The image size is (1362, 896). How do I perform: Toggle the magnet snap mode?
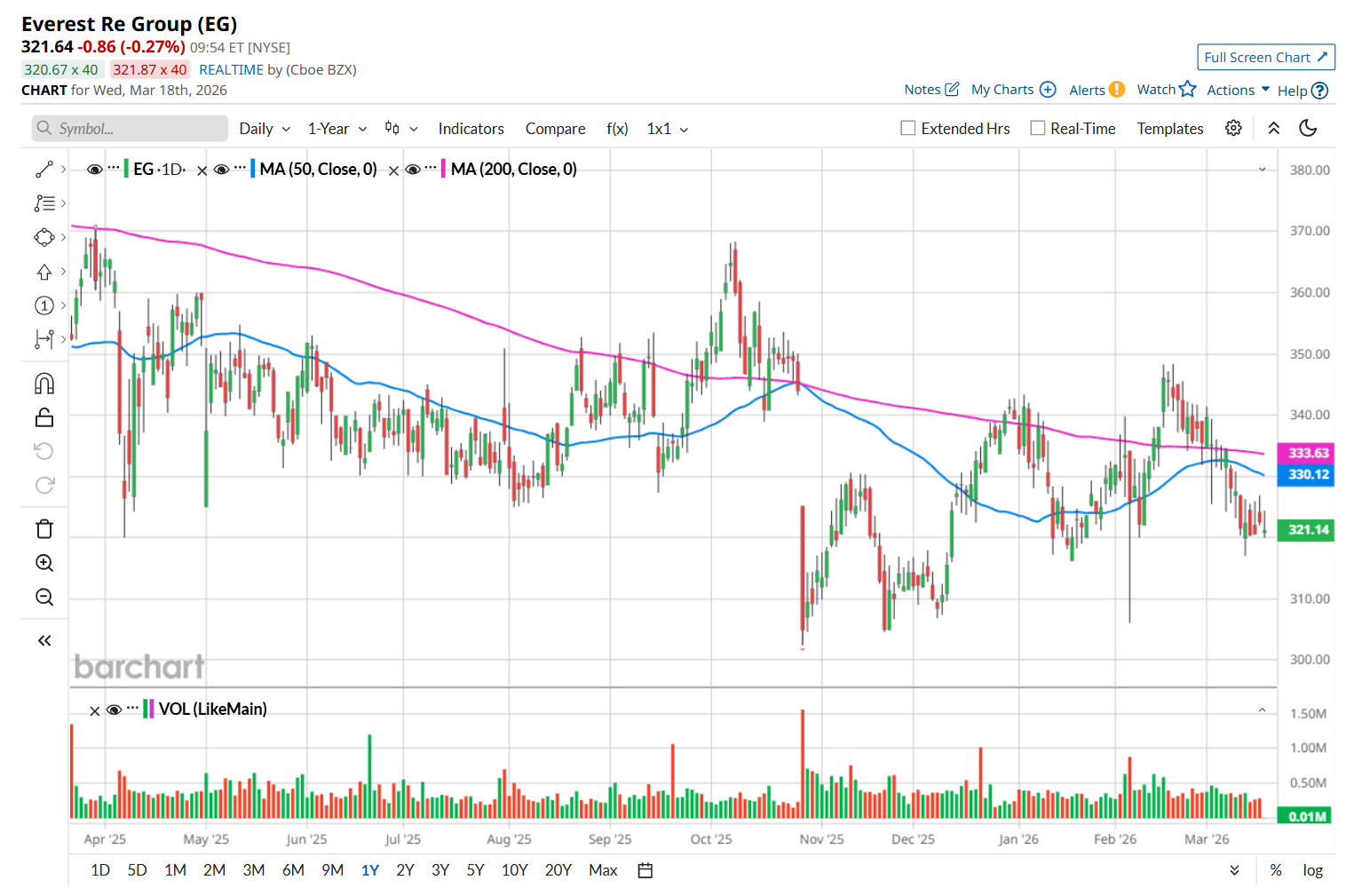tap(44, 383)
